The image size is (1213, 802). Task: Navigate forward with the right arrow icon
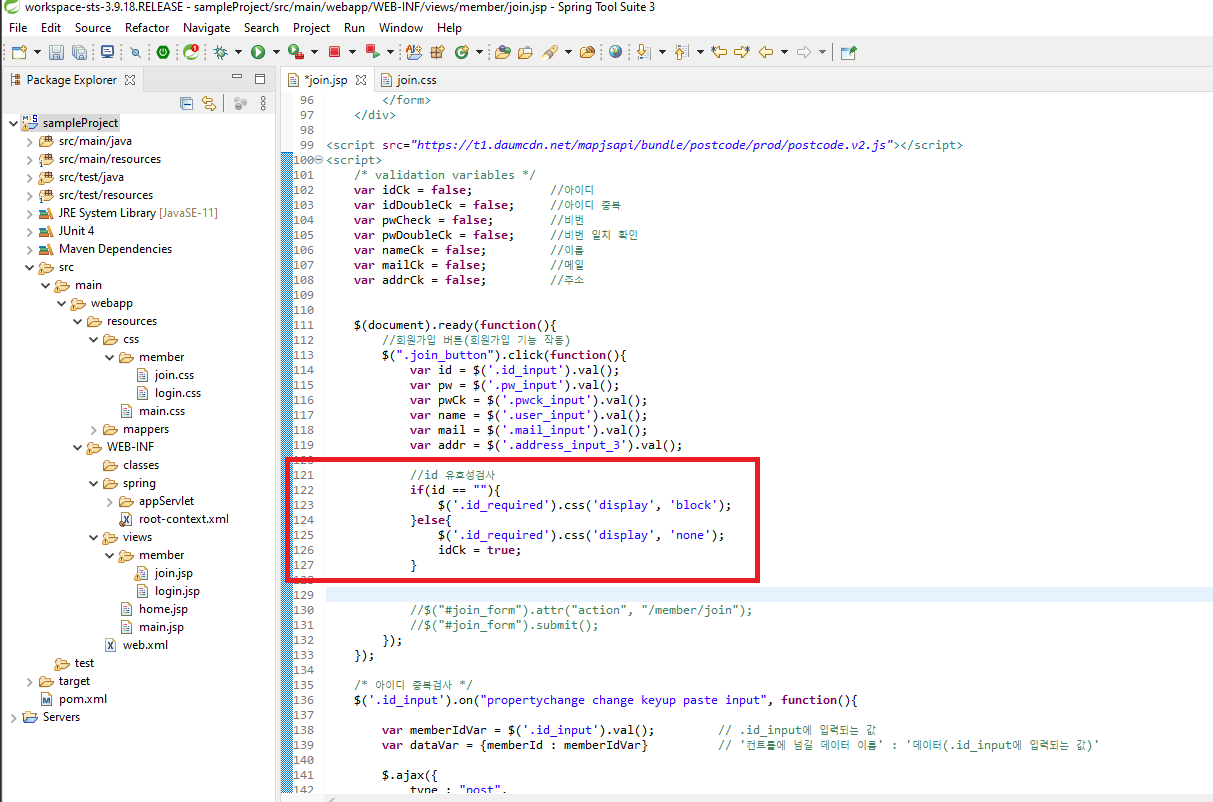pyautogui.click(x=804, y=52)
